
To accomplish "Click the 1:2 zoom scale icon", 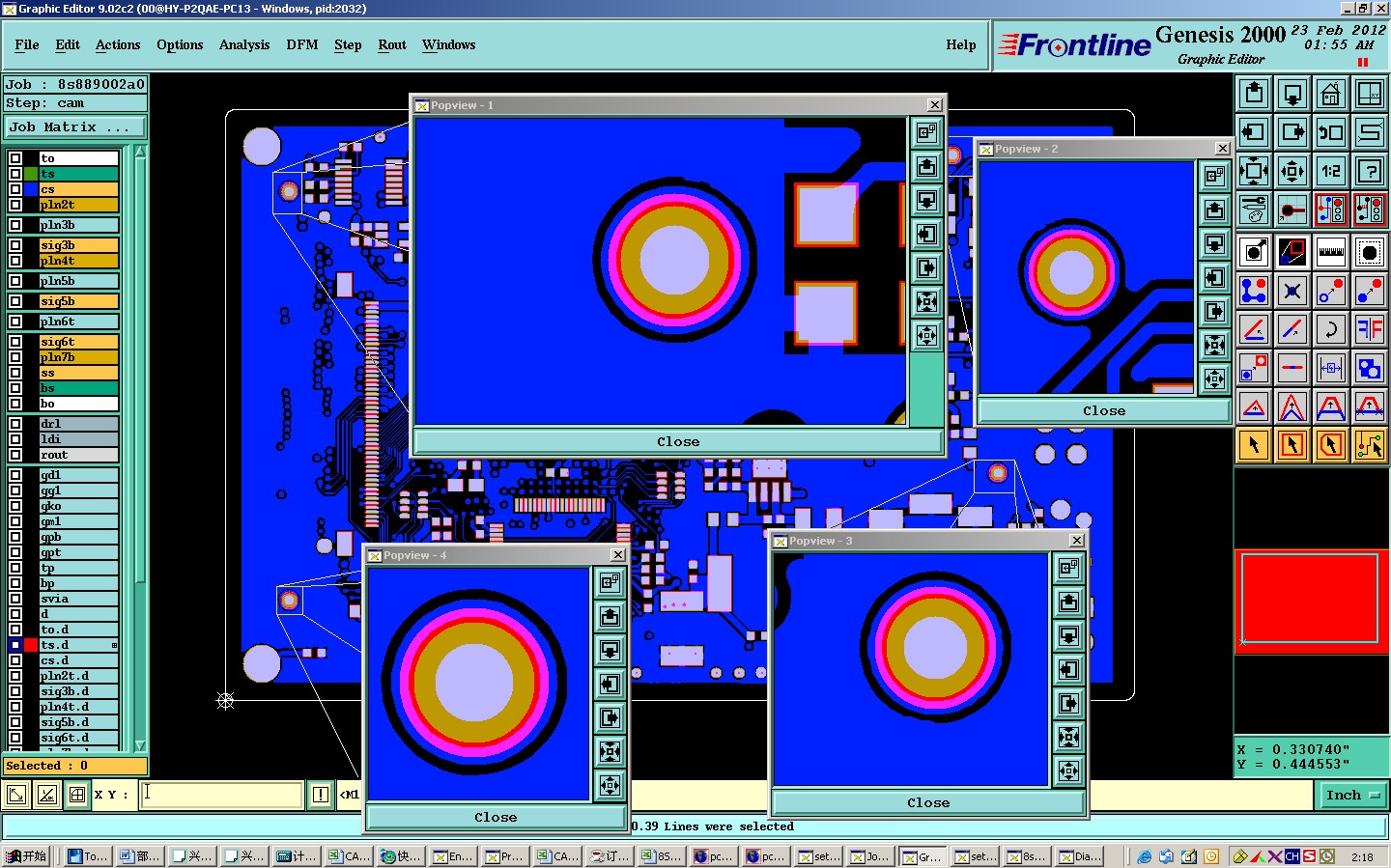I will click(1331, 172).
